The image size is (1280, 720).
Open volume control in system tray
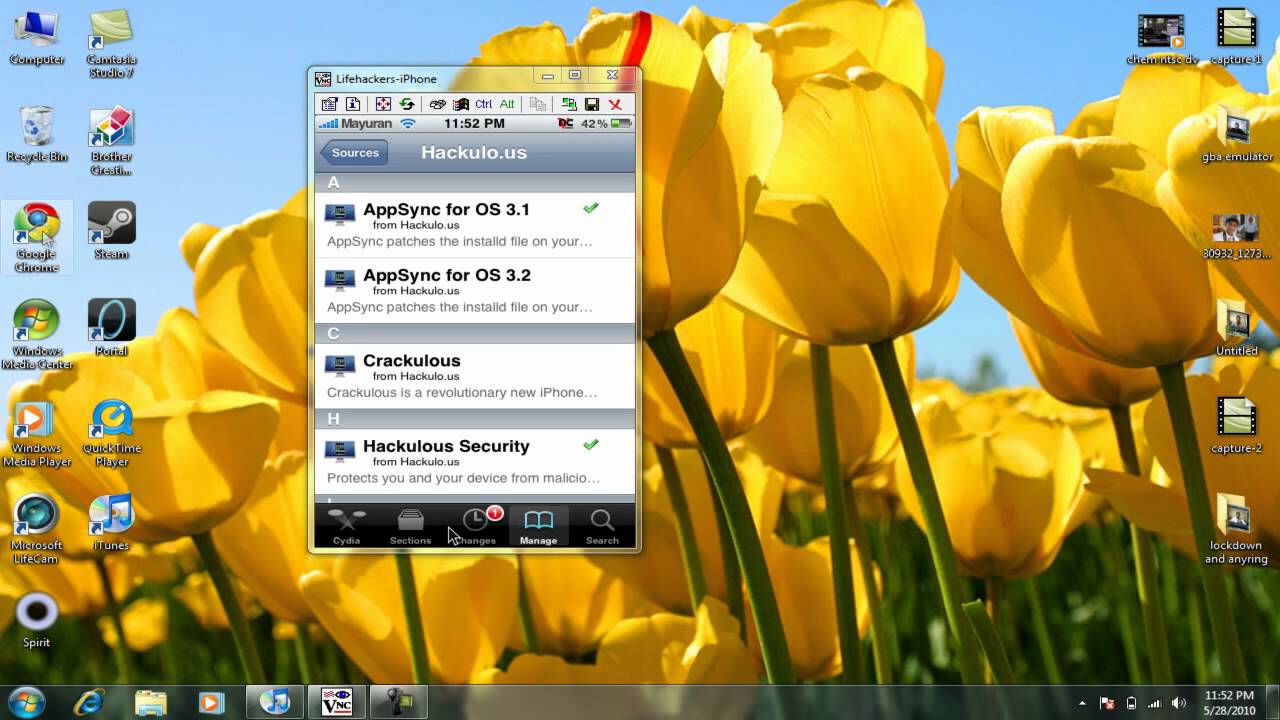pos(1179,703)
